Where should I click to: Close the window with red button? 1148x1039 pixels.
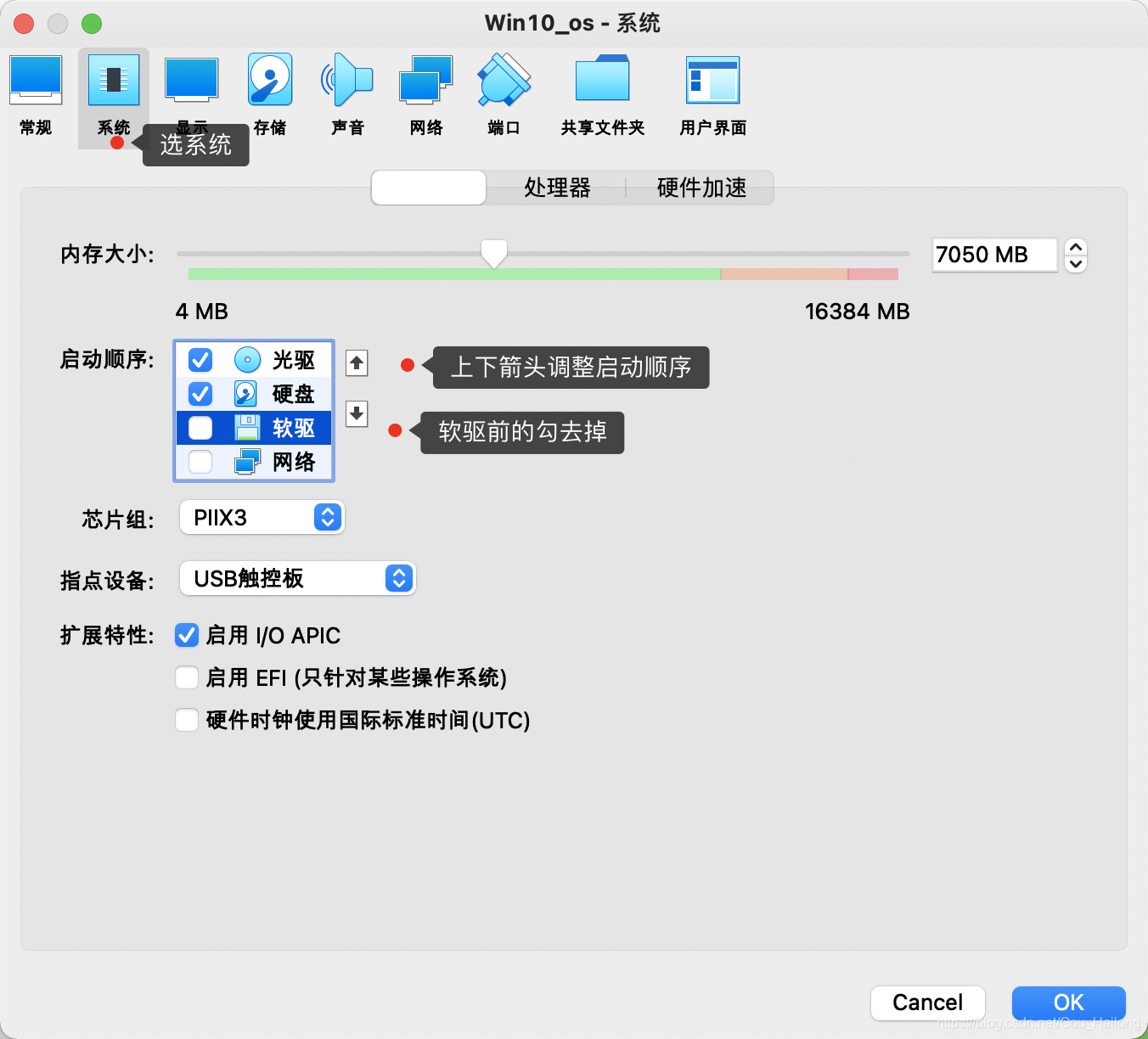coord(24,24)
